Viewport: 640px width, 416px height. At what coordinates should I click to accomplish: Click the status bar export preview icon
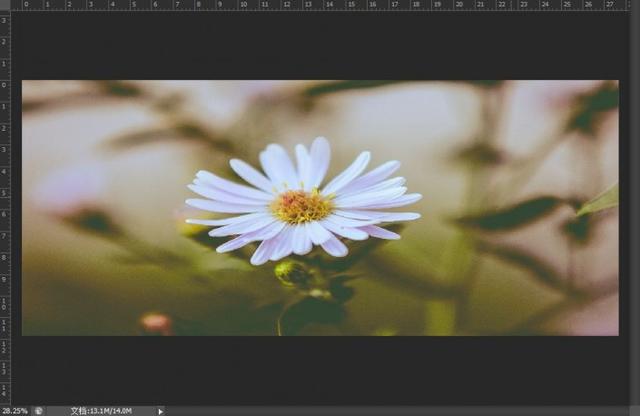(x=39, y=411)
